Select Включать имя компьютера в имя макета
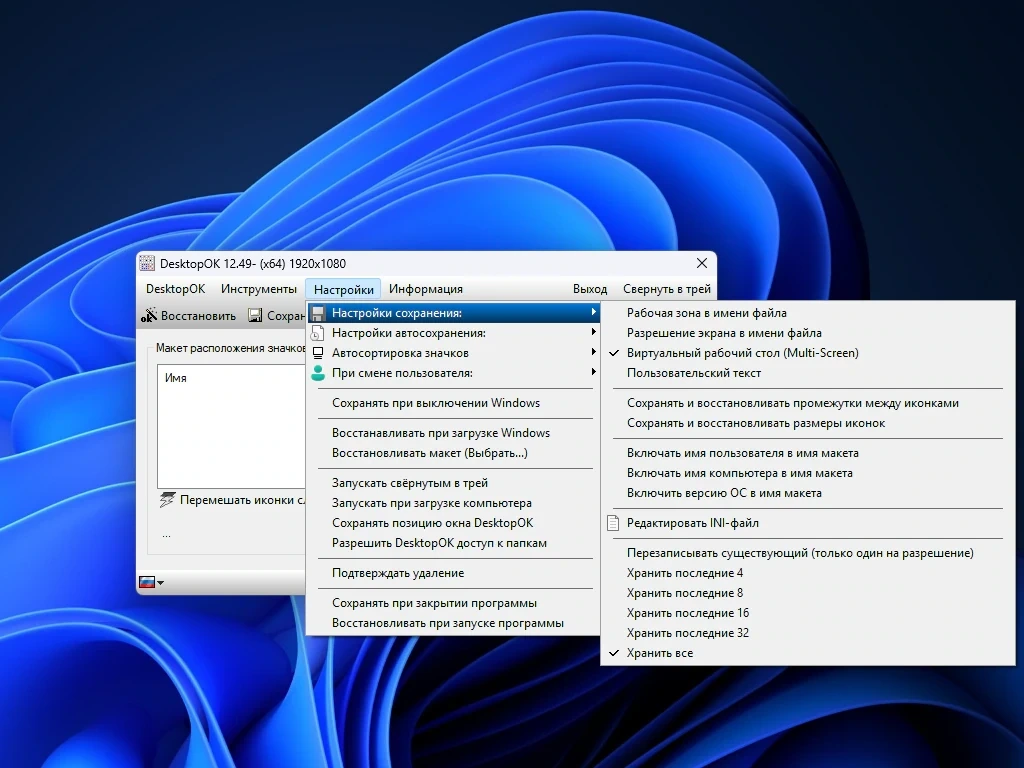The width and height of the screenshot is (1024, 768). point(808,473)
